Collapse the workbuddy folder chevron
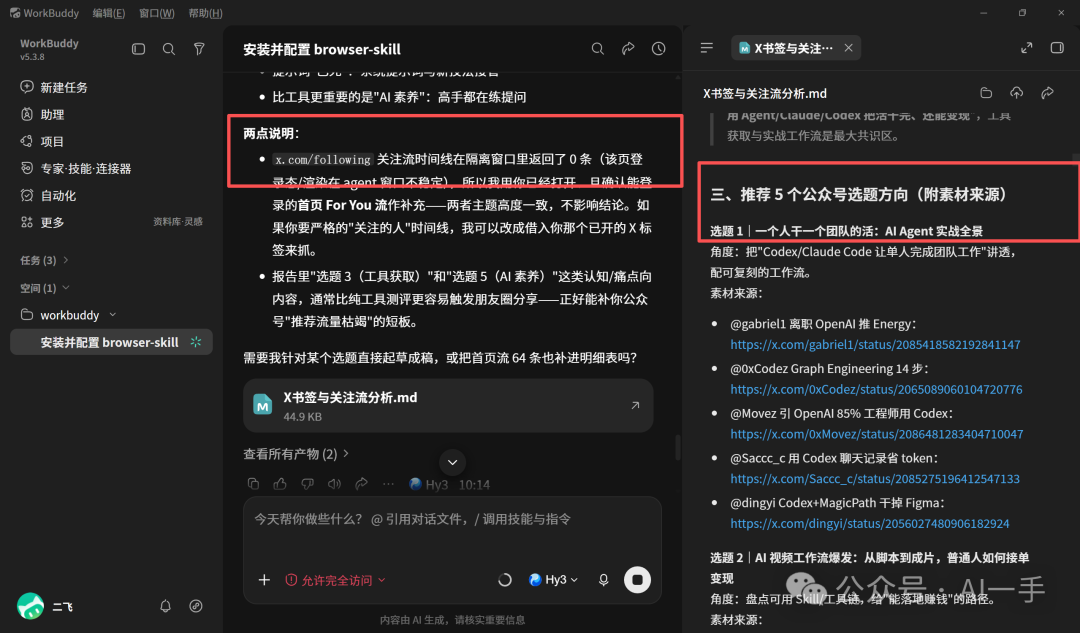The image size is (1080, 633). pos(112,315)
